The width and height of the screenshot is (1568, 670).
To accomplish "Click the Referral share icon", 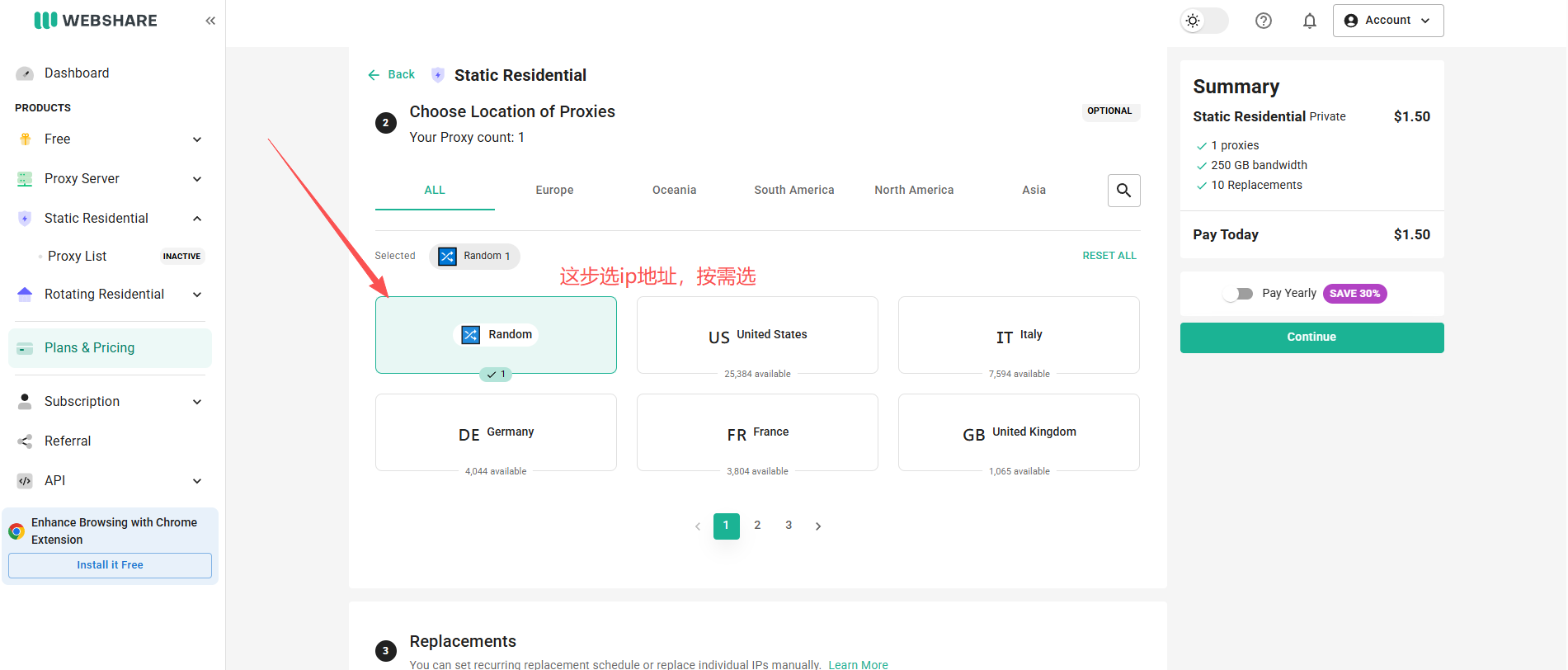I will (x=25, y=441).
